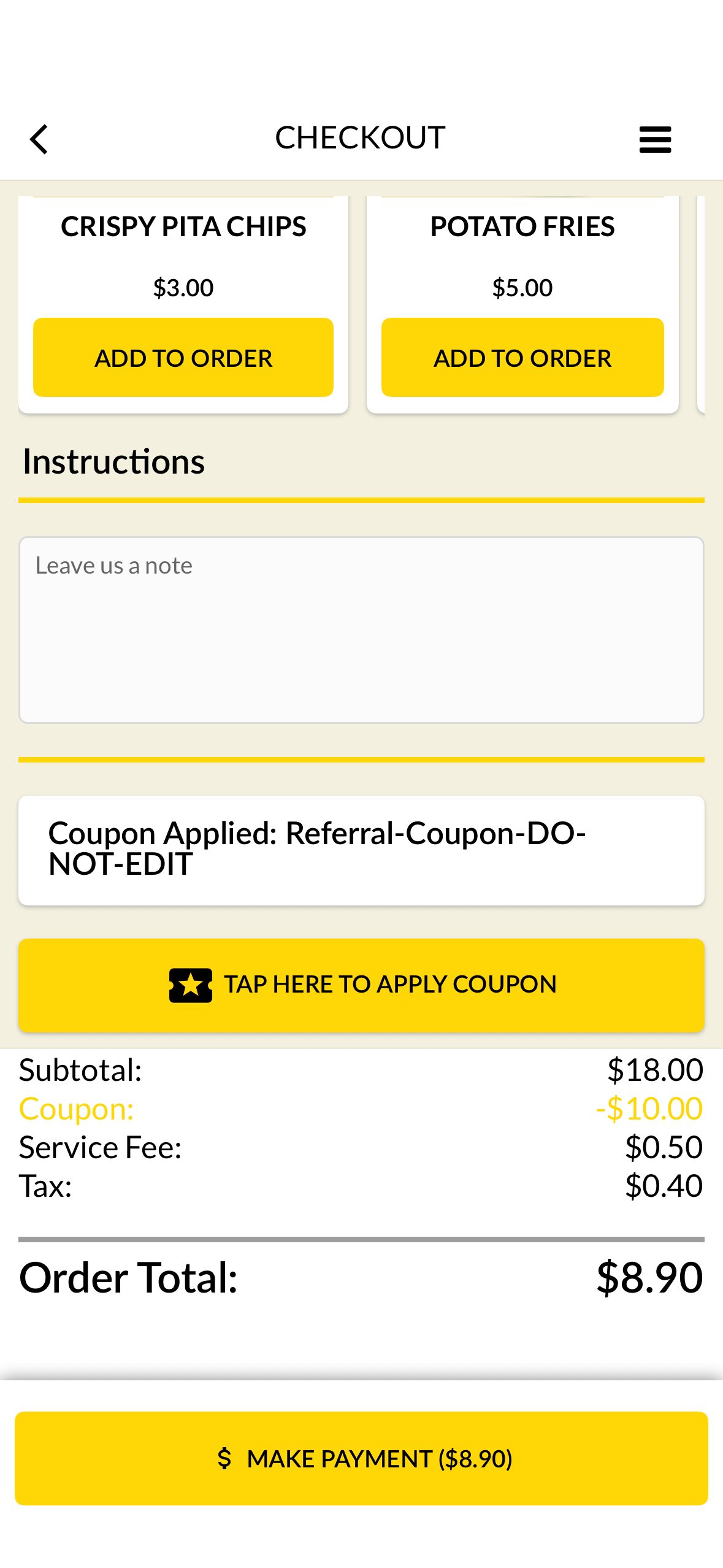Click the $0.50 service fee amount
This screenshot has width=723, height=1568.
663,1147
